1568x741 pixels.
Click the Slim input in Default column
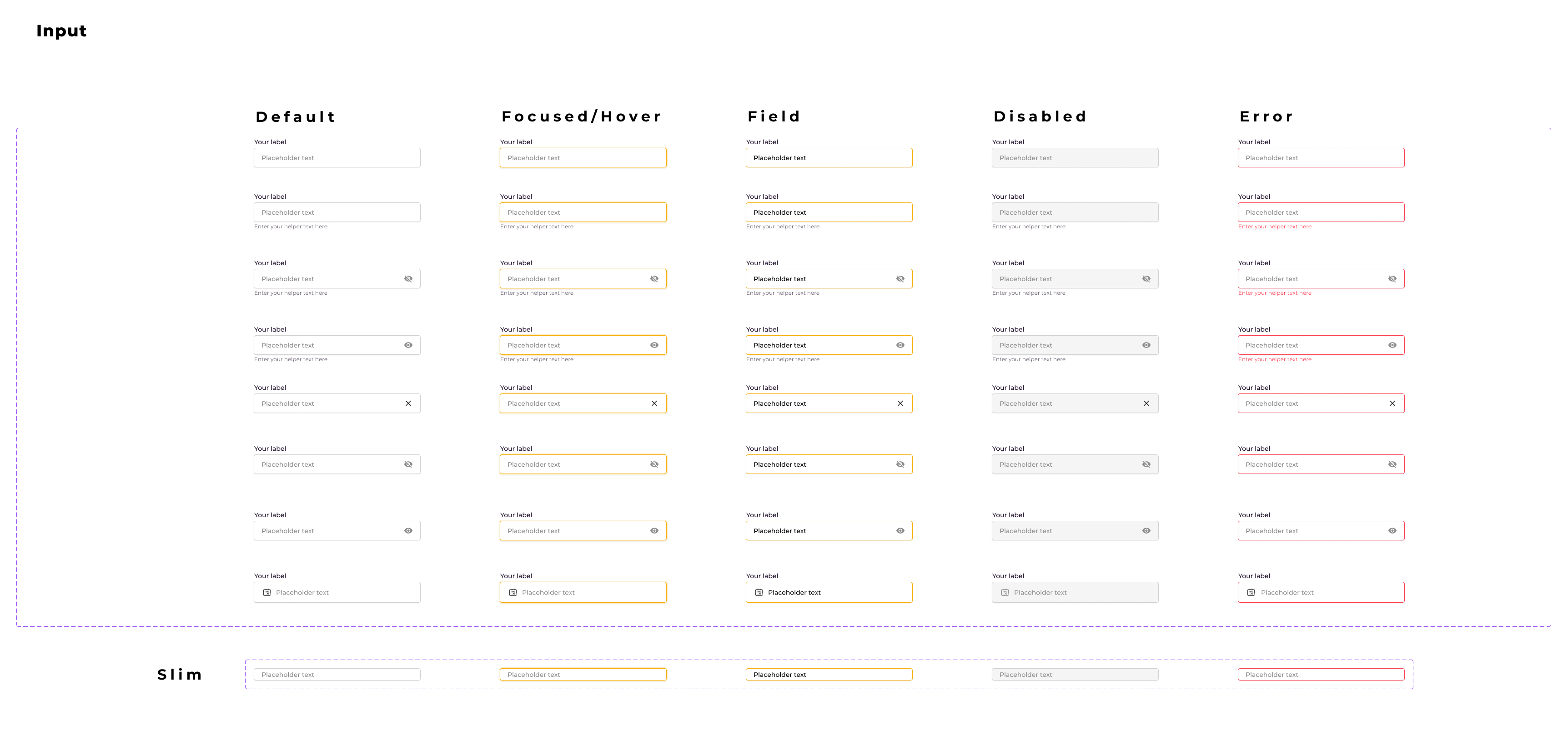point(337,675)
